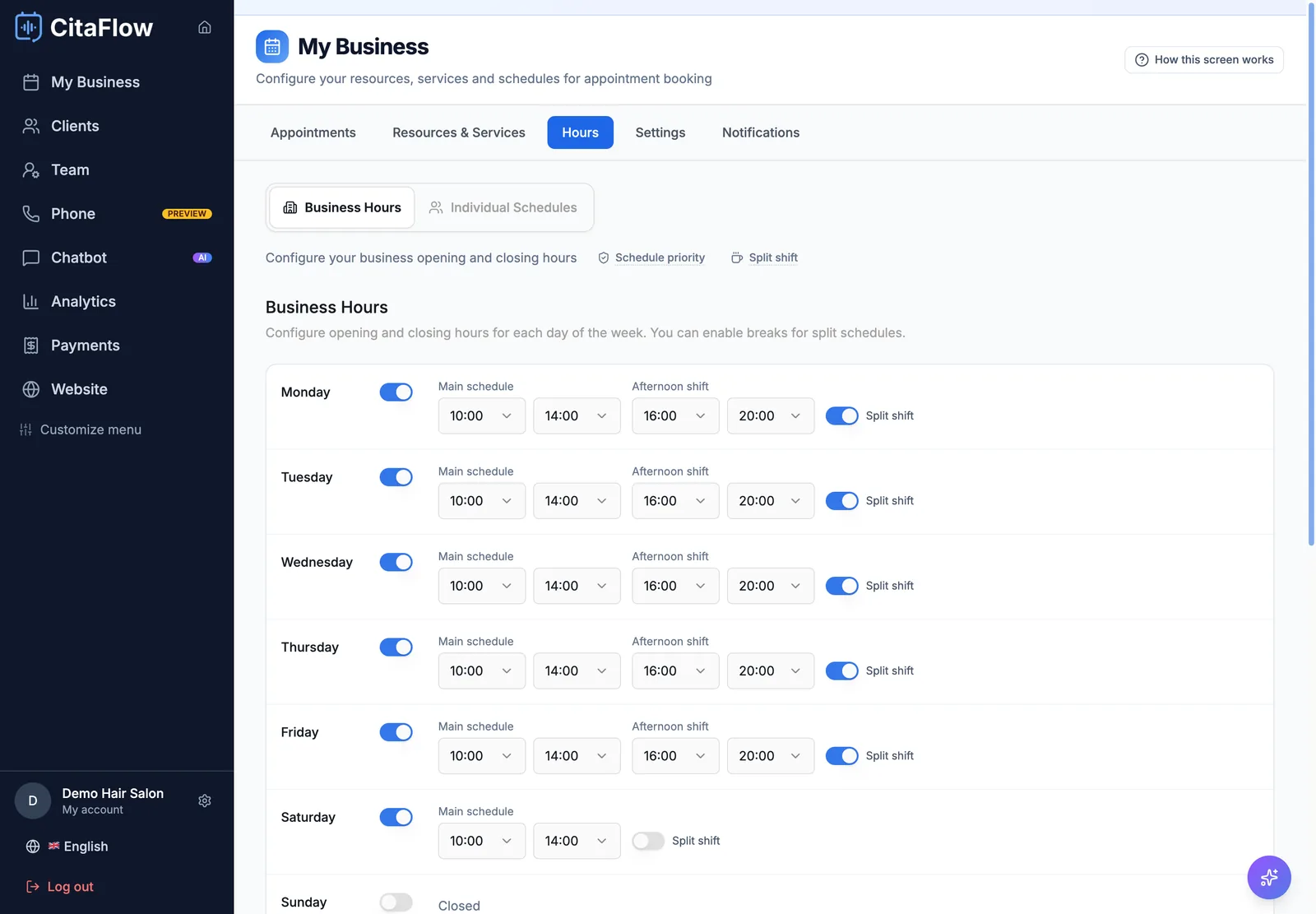Viewport: 1316px width, 914px height.
Task: Open the Notifications tab
Action: [761, 132]
